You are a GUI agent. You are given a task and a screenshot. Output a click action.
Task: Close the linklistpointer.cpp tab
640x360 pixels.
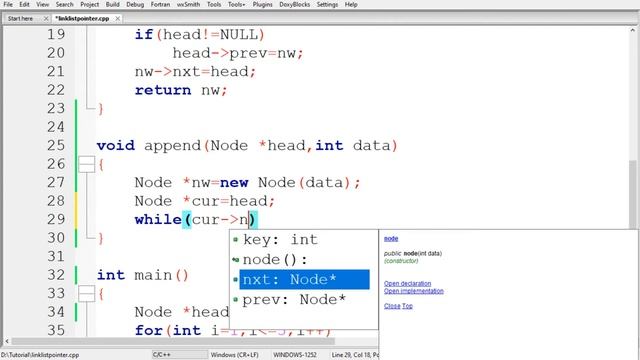[118, 19]
